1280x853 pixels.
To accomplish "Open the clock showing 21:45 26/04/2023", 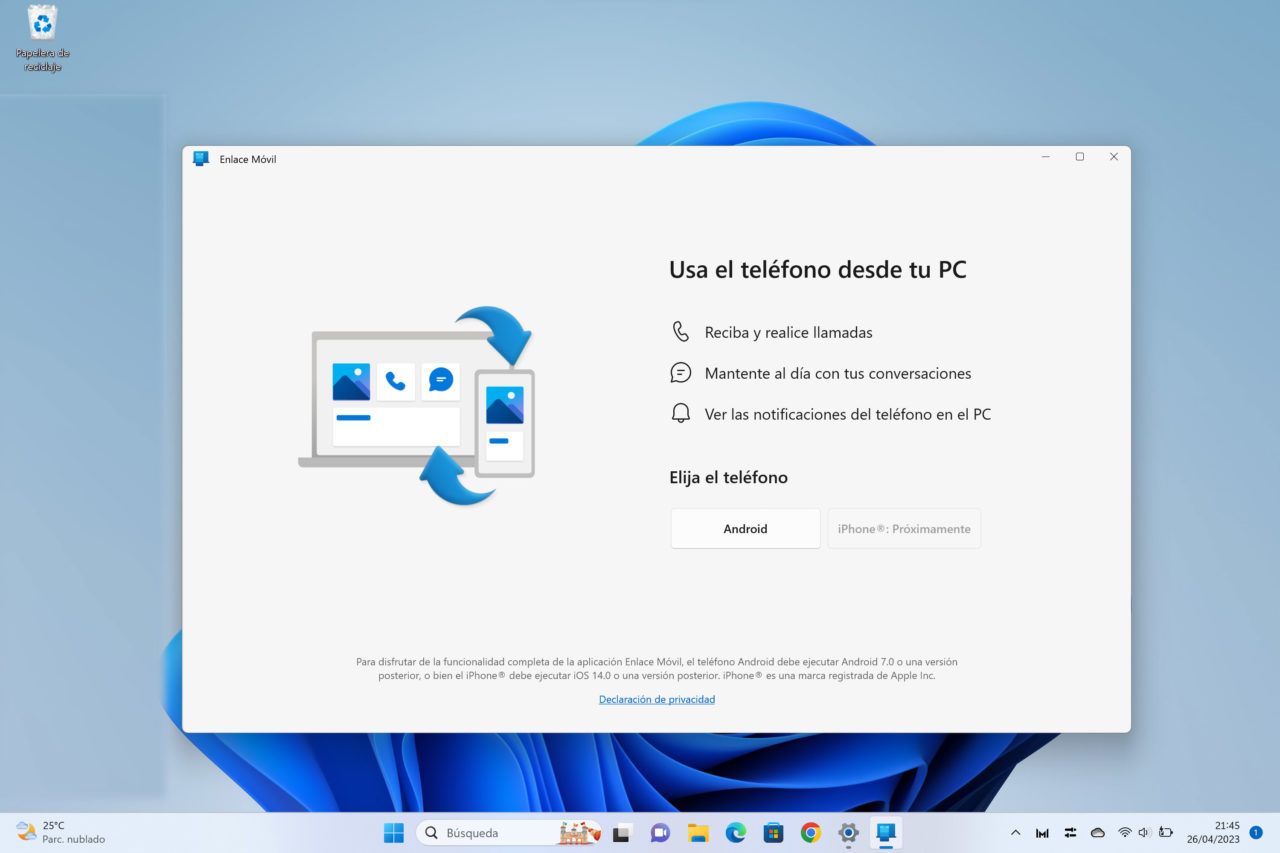I will click(x=1213, y=832).
